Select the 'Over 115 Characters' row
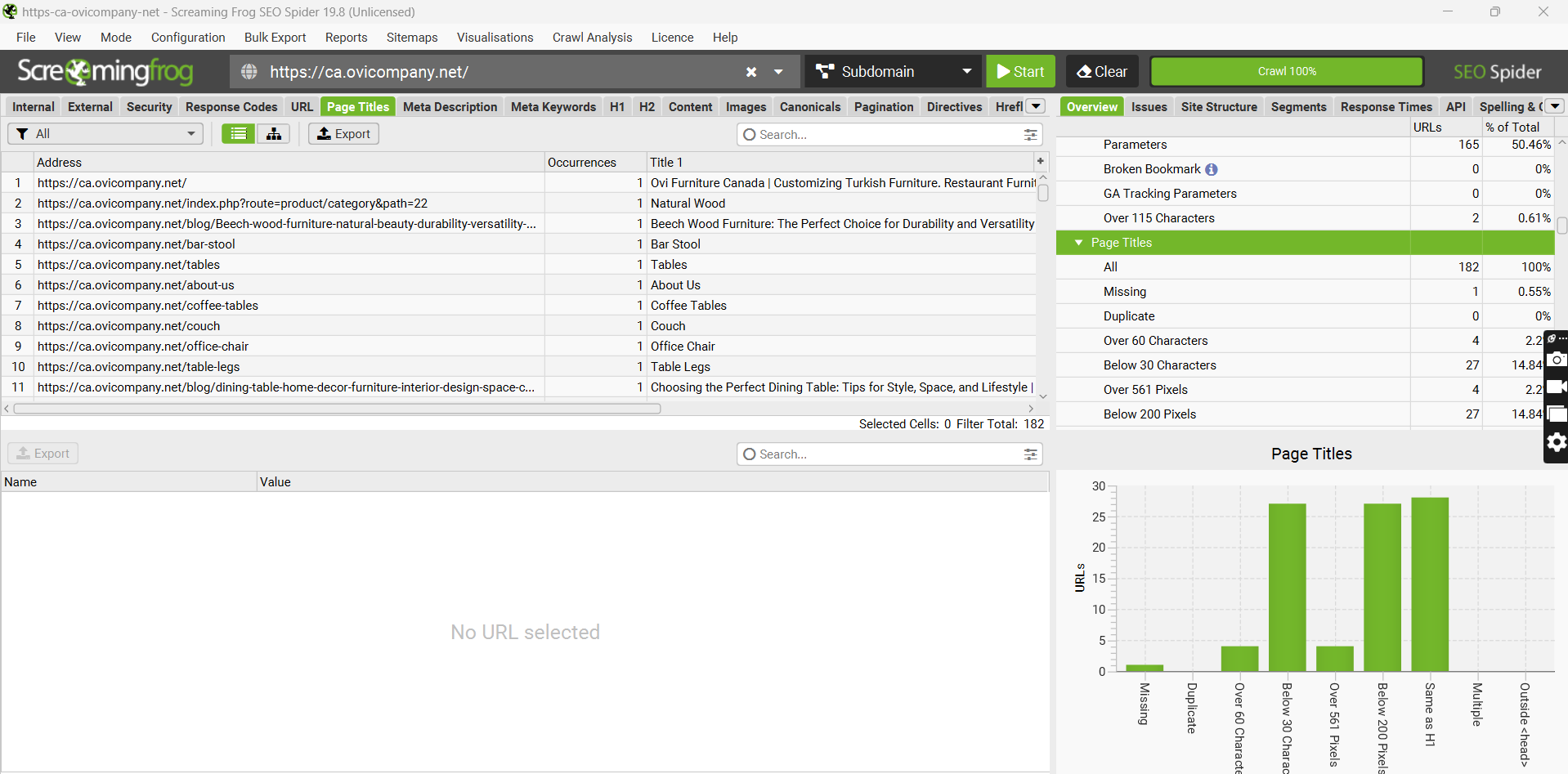Viewport: 1568px width, 774px height. click(x=1305, y=218)
